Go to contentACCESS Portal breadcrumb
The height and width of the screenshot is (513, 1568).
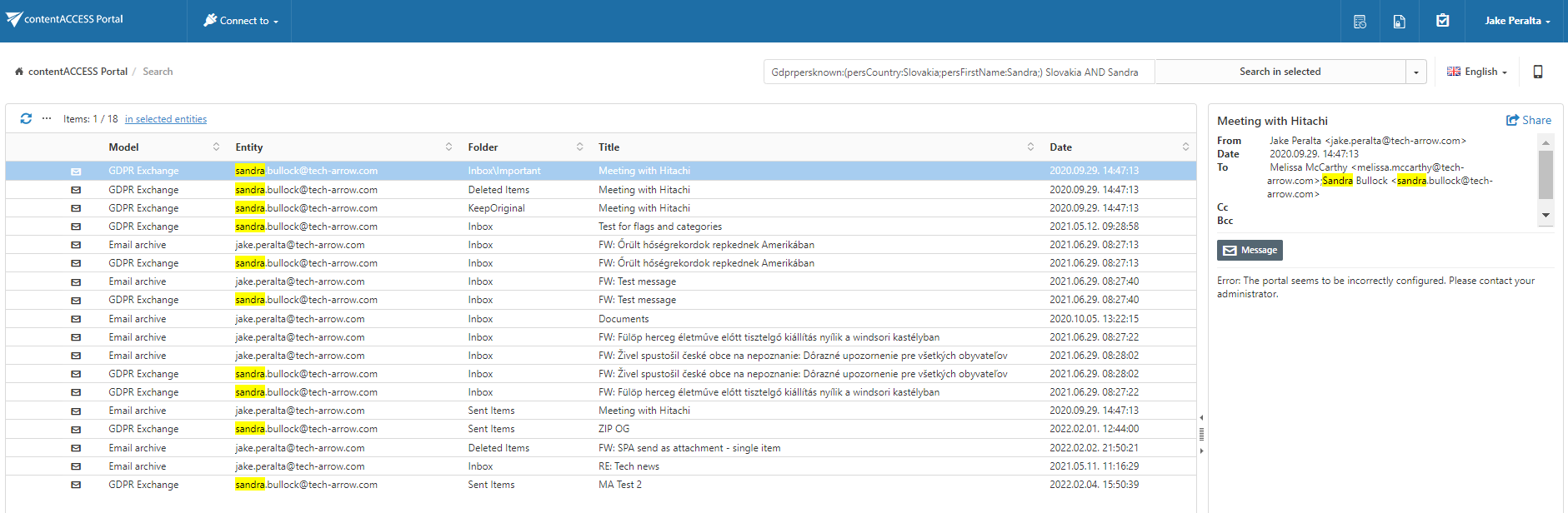(x=78, y=72)
